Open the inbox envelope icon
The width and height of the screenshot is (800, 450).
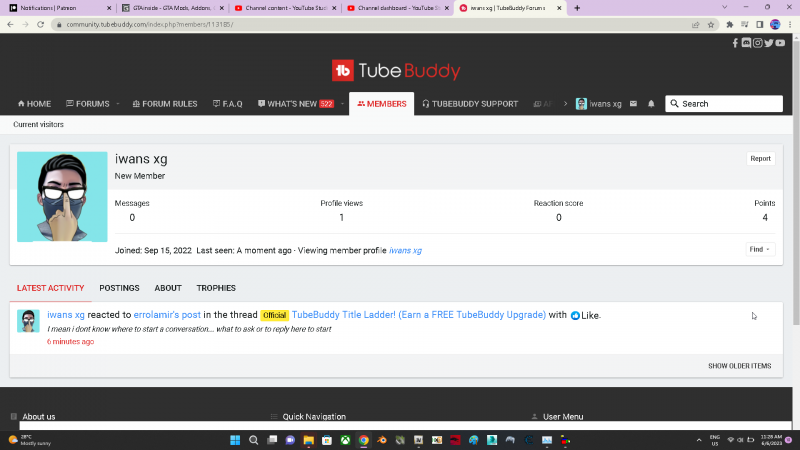coord(633,104)
